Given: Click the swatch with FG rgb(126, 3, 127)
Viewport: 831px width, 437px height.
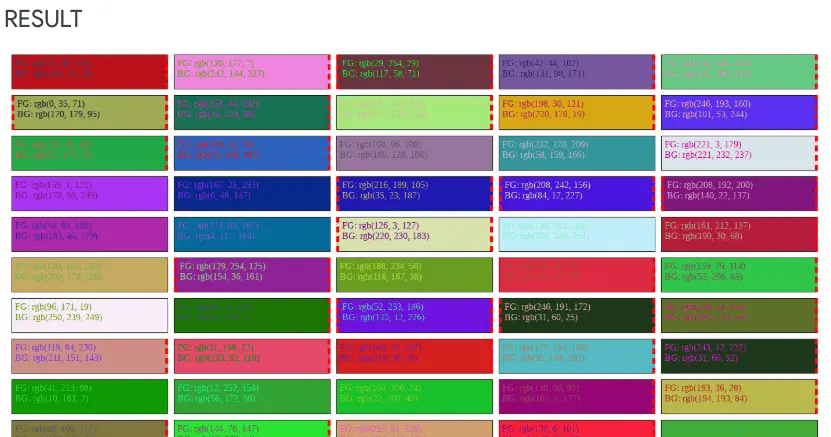Looking at the screenshot, I should [414, 234].
